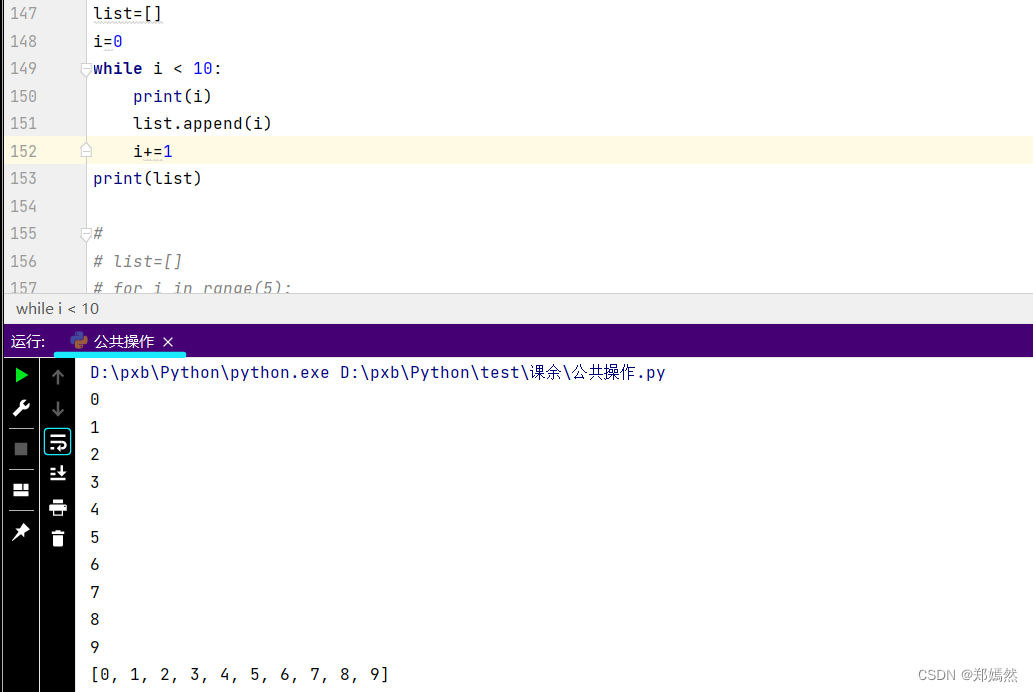Collapse the while loop at line 149

85,68
